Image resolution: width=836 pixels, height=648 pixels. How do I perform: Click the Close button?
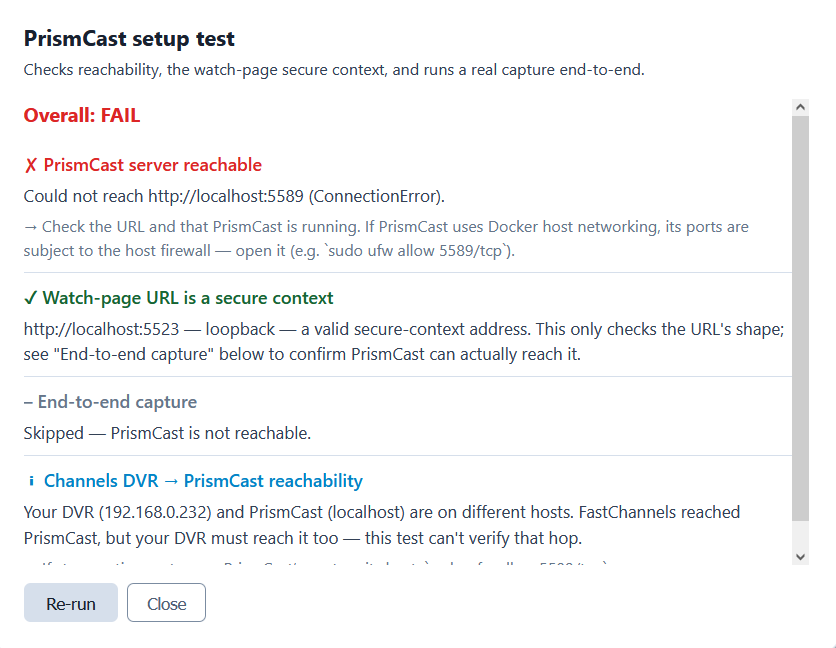point(166,603)
